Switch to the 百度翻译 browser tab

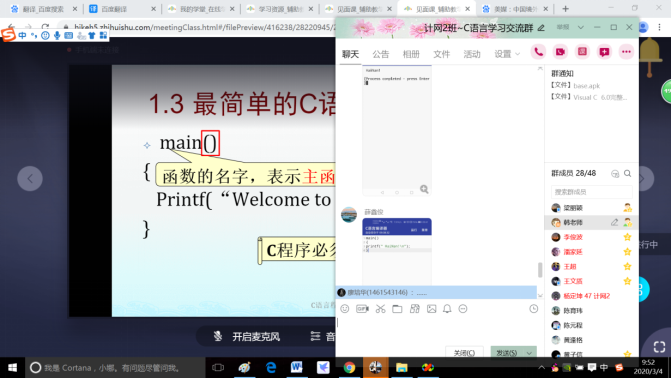pyautogui.click(x=121, y=9)
